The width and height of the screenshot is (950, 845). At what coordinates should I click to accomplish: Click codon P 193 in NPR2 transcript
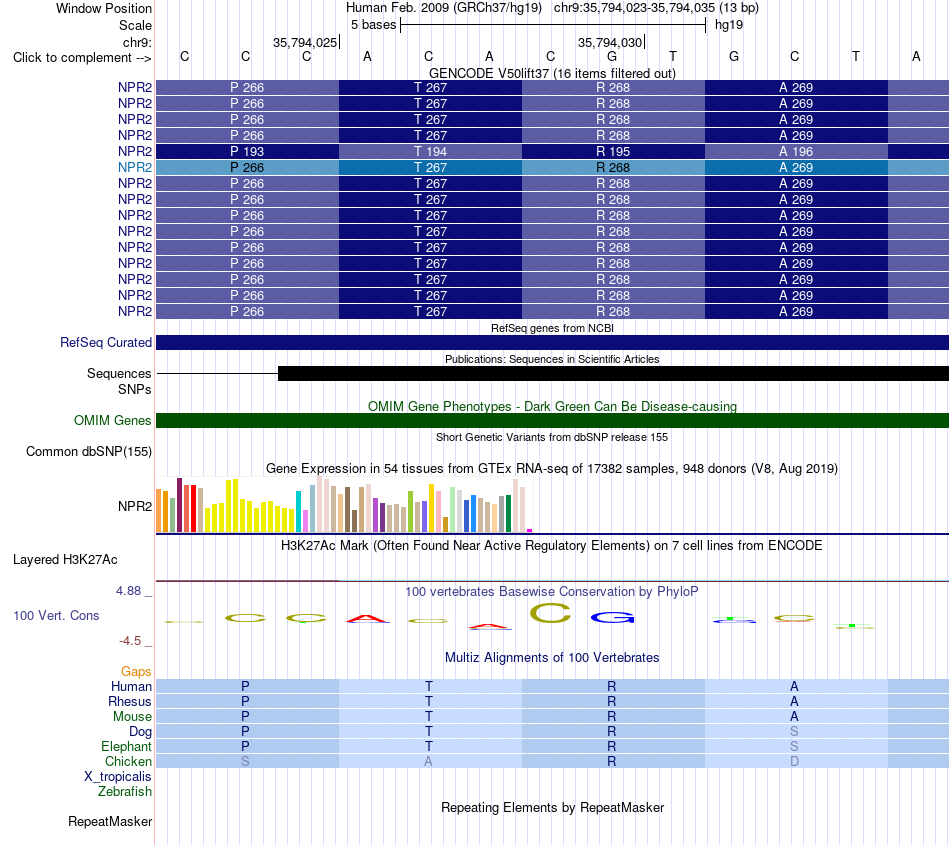click(x=247, y=151)
